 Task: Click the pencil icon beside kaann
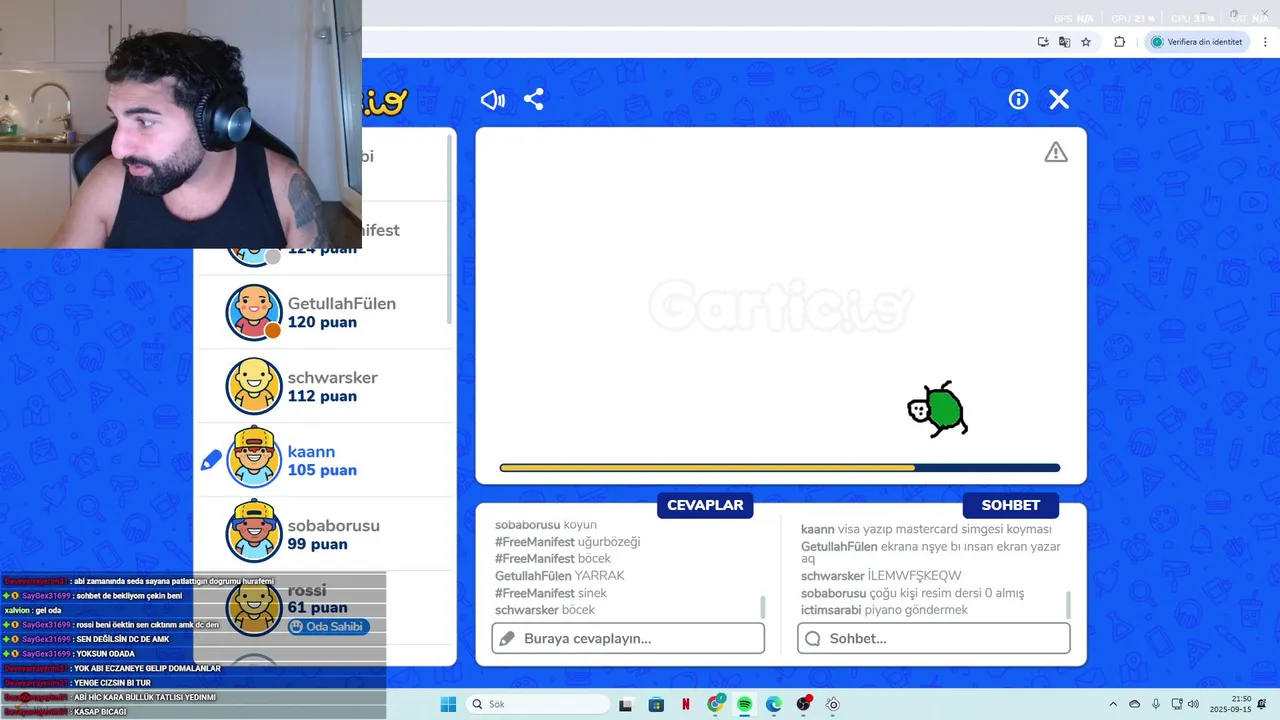pos(211,460)
